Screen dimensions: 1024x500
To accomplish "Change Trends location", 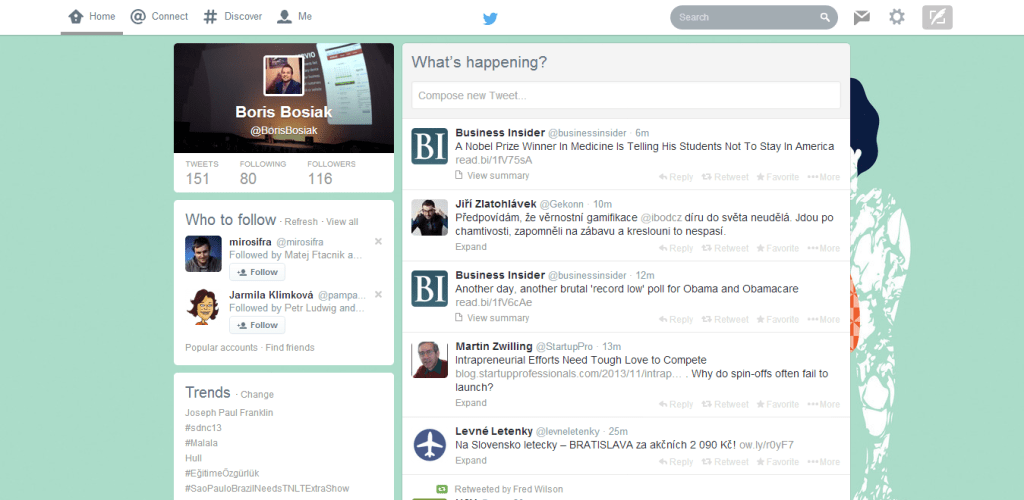I will [x=257, y=395].
